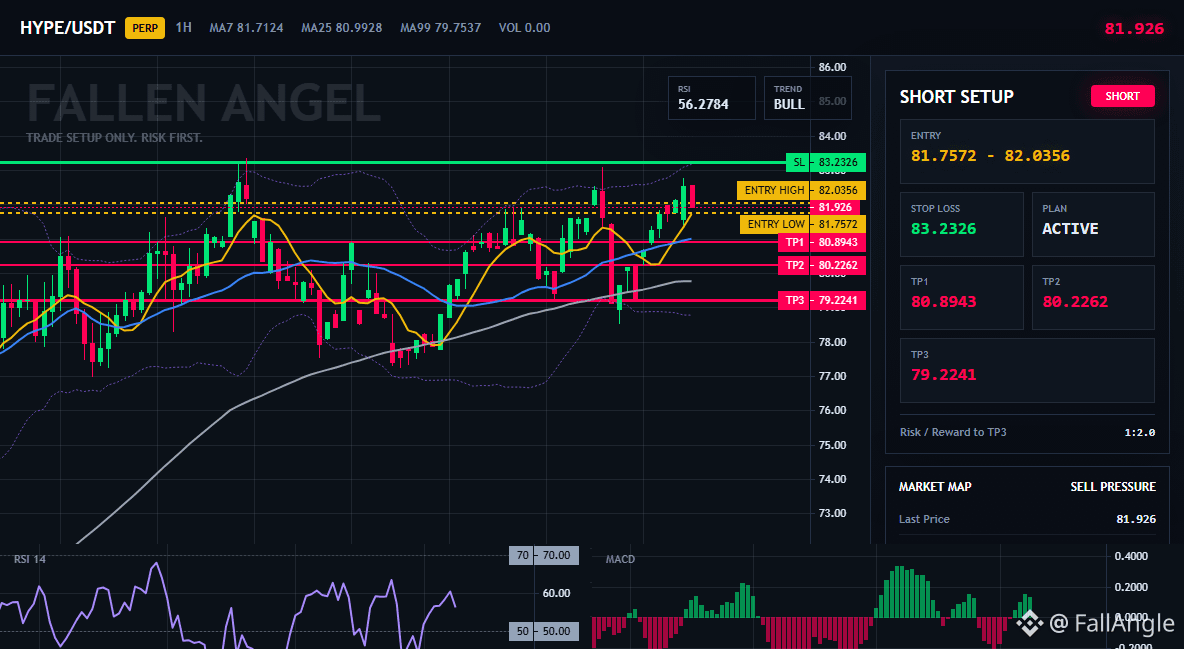The image size is (1184, 649).
Task: Click the 73.00 price axis label
Action: tap(832, 513)
